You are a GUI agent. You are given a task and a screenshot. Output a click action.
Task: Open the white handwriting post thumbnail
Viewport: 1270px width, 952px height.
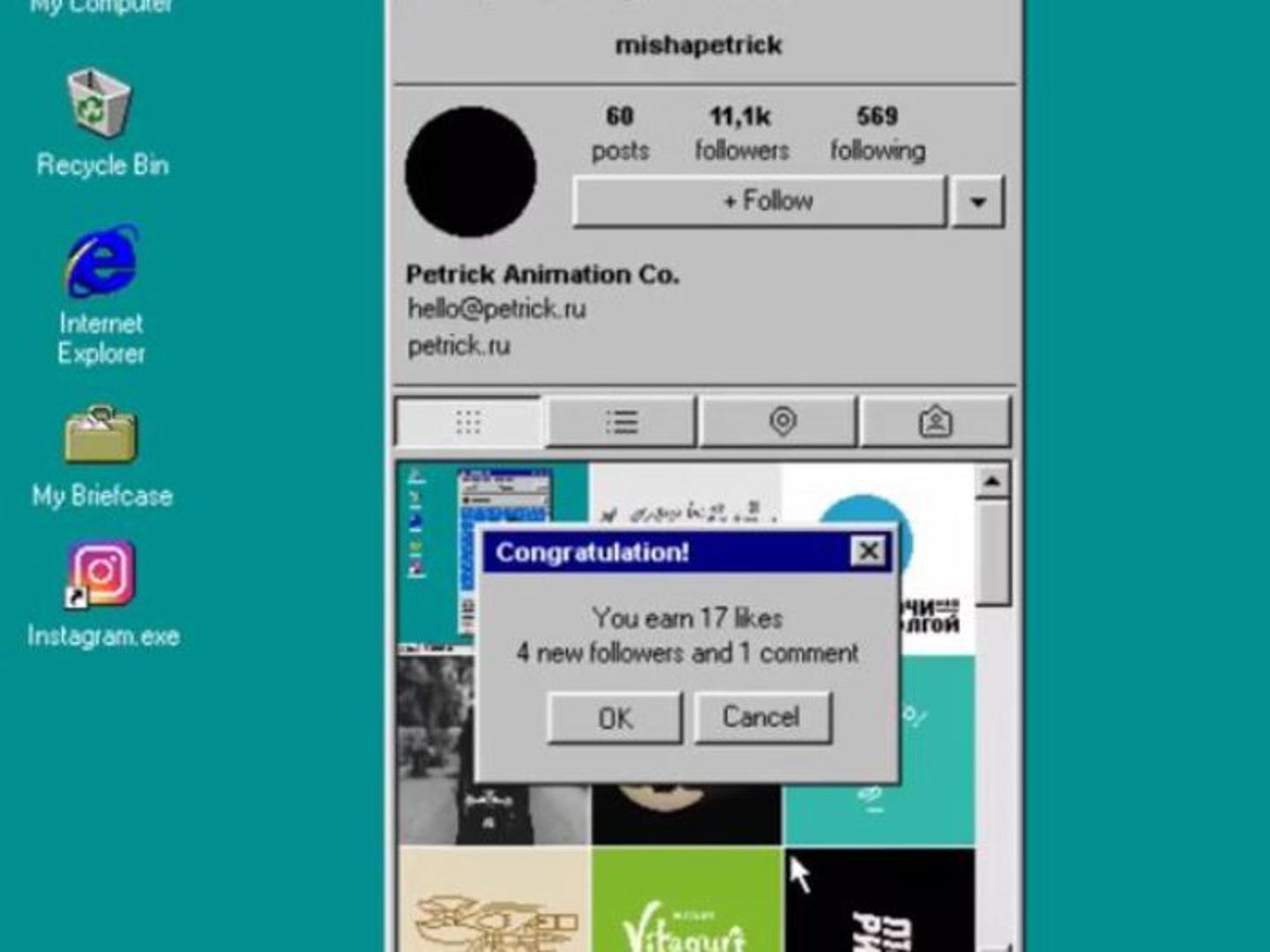tap(685, 495)
